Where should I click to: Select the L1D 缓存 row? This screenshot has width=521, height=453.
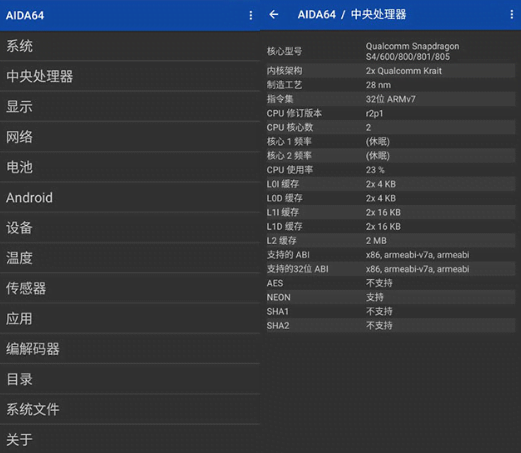(390, 227)
